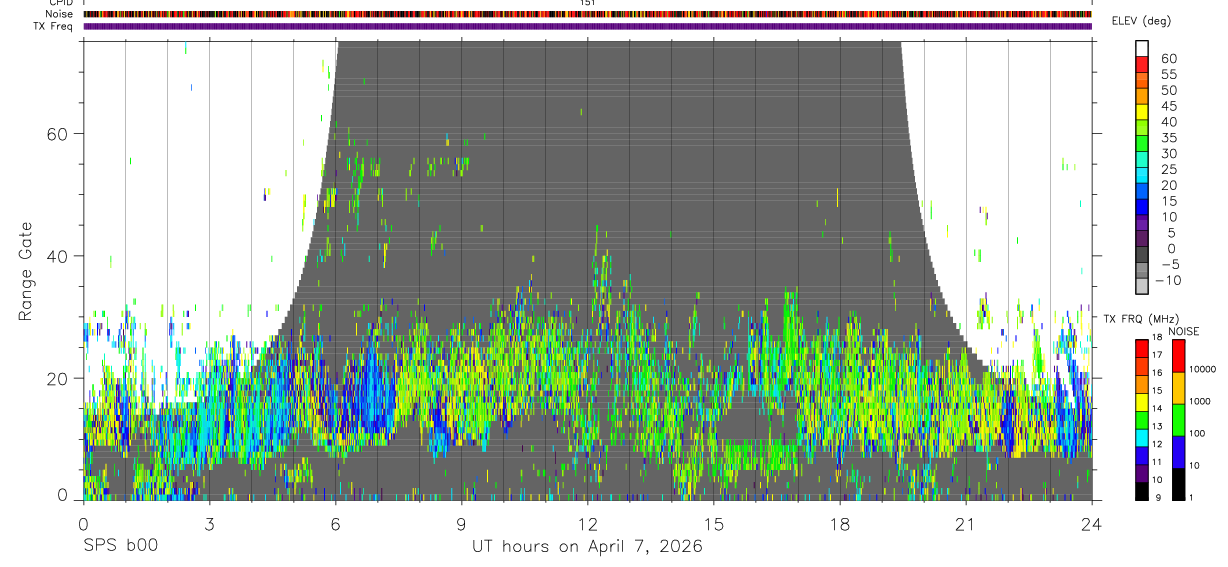Click the '−10' elevation scale label
The height and width of the screenshot is (567, 1228).
click(x=1167, y=281)
